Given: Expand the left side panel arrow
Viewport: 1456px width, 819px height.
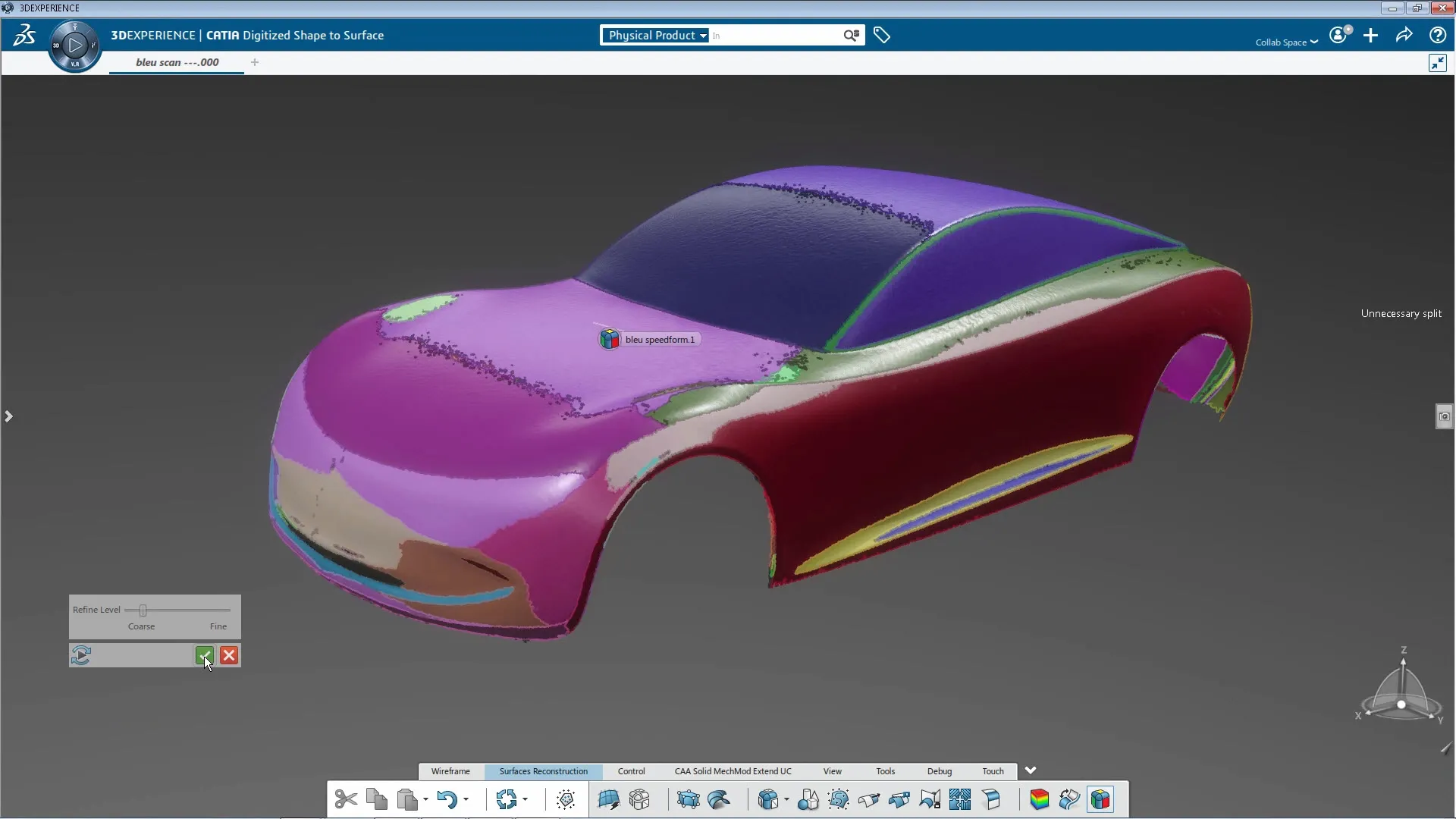Looking at the screenshot, I should (x=8, y=416).
